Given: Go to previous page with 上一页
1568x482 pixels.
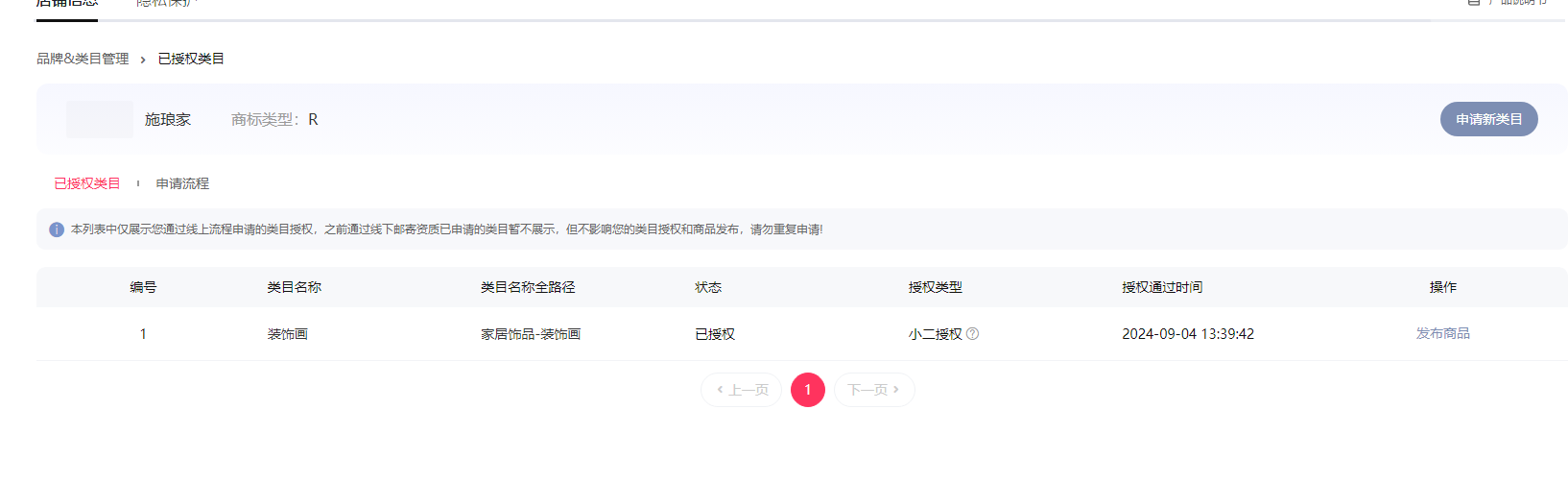Looking at the screenshot, I should tap(742, 390).
